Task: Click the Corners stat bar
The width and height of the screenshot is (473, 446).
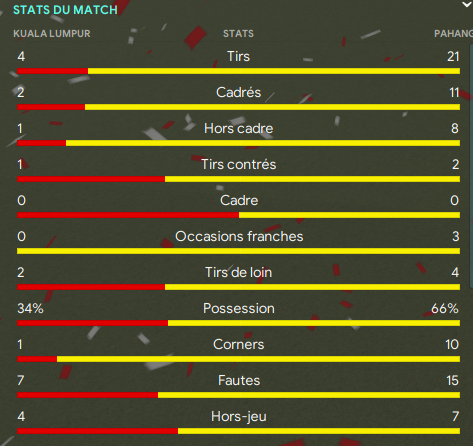Action: pos(239,359)
